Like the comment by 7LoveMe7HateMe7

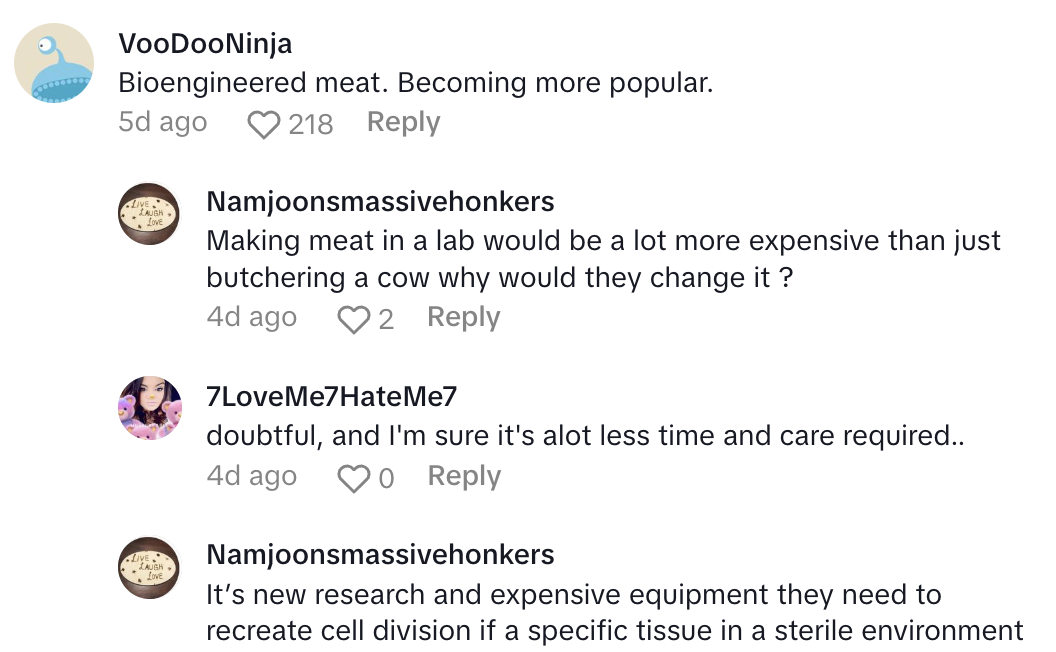point(353,479)
